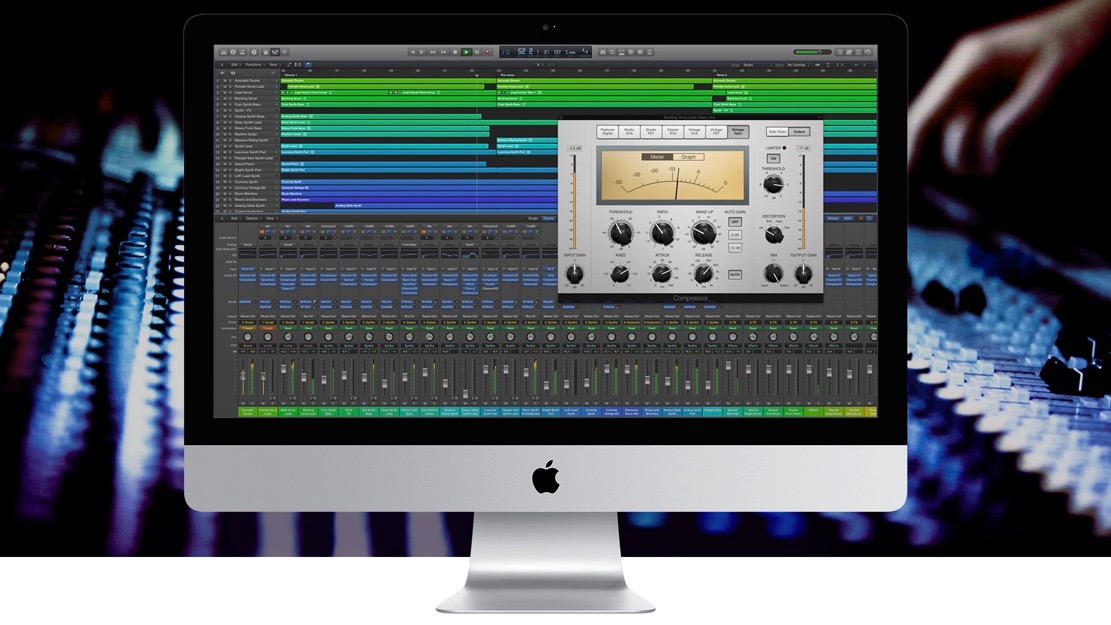Select the Platinum Digital compressor type
Screen dimensions: 1111x625
(x=607, y=131)
